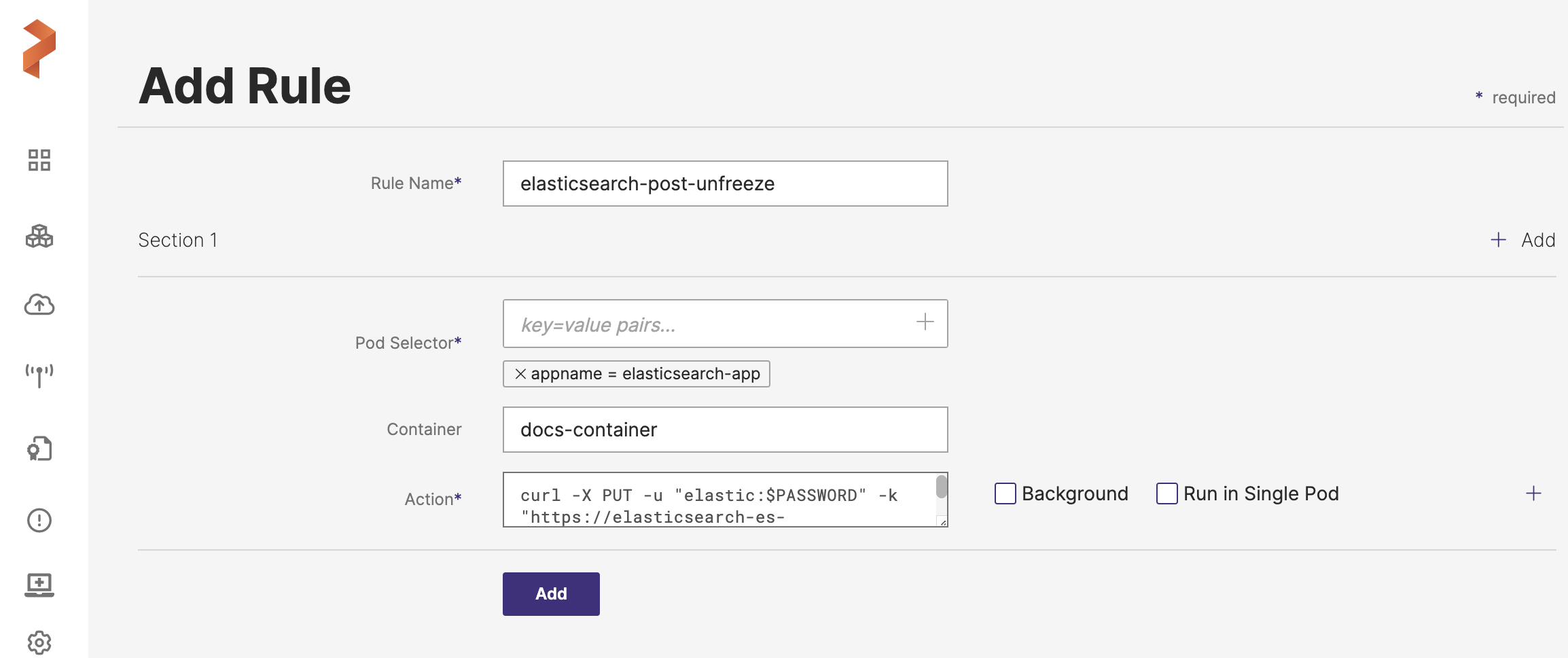Open the alerts exclamation icon
Image resolution: width=1568 pixels, height=658 pixels.
pyautogui.click(x=39, y=521)
